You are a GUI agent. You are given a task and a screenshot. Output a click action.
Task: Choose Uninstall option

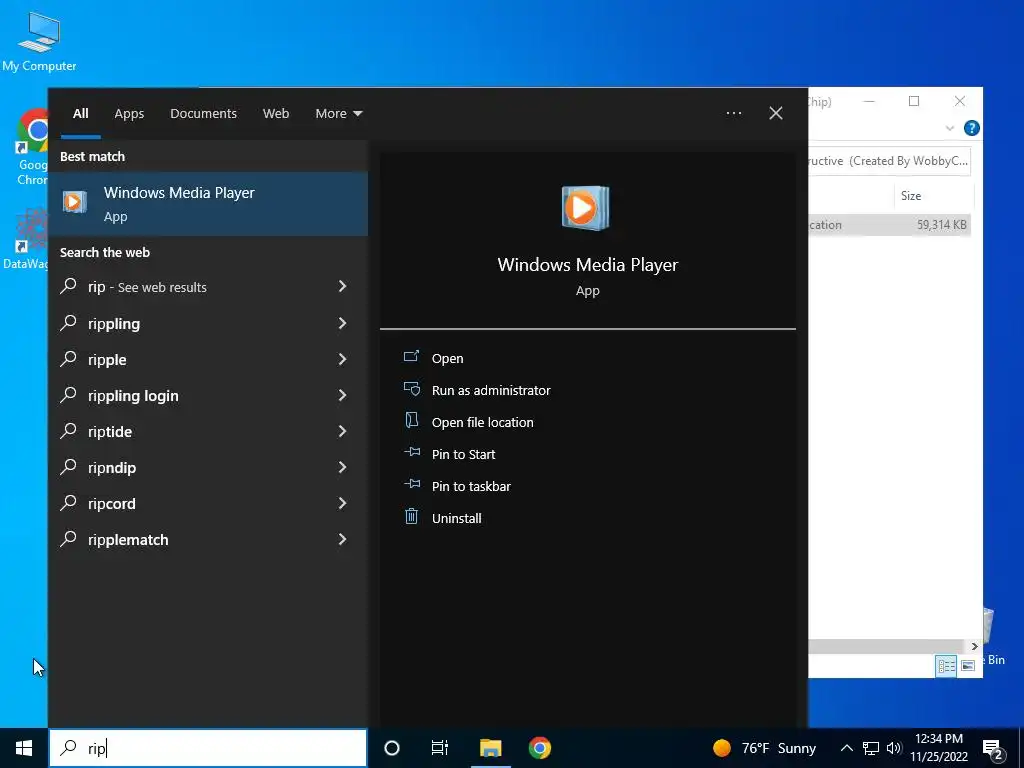pyautogui.click(x=456, y=518)
